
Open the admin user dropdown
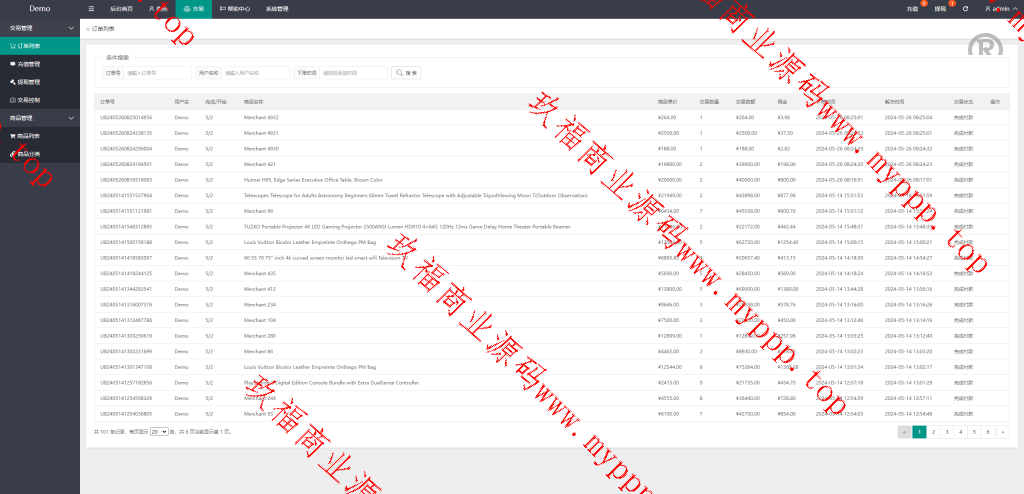(998, 8)
